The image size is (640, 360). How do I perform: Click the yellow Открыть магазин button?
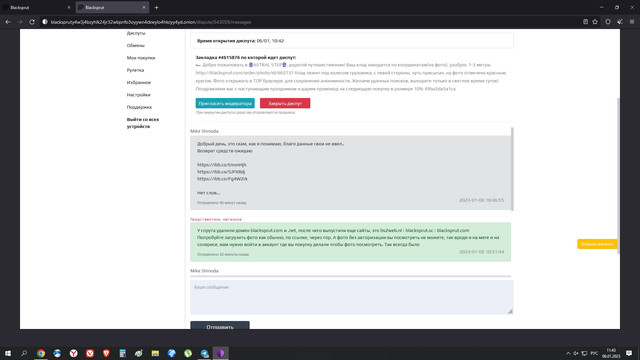pyautogui.click(x=597, y=244)
